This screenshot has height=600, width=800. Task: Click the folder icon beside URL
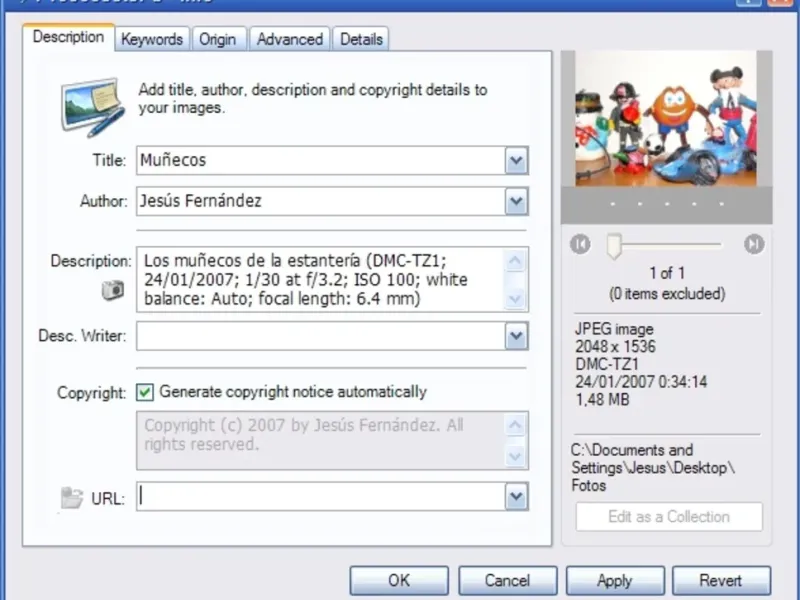[71, 498]
